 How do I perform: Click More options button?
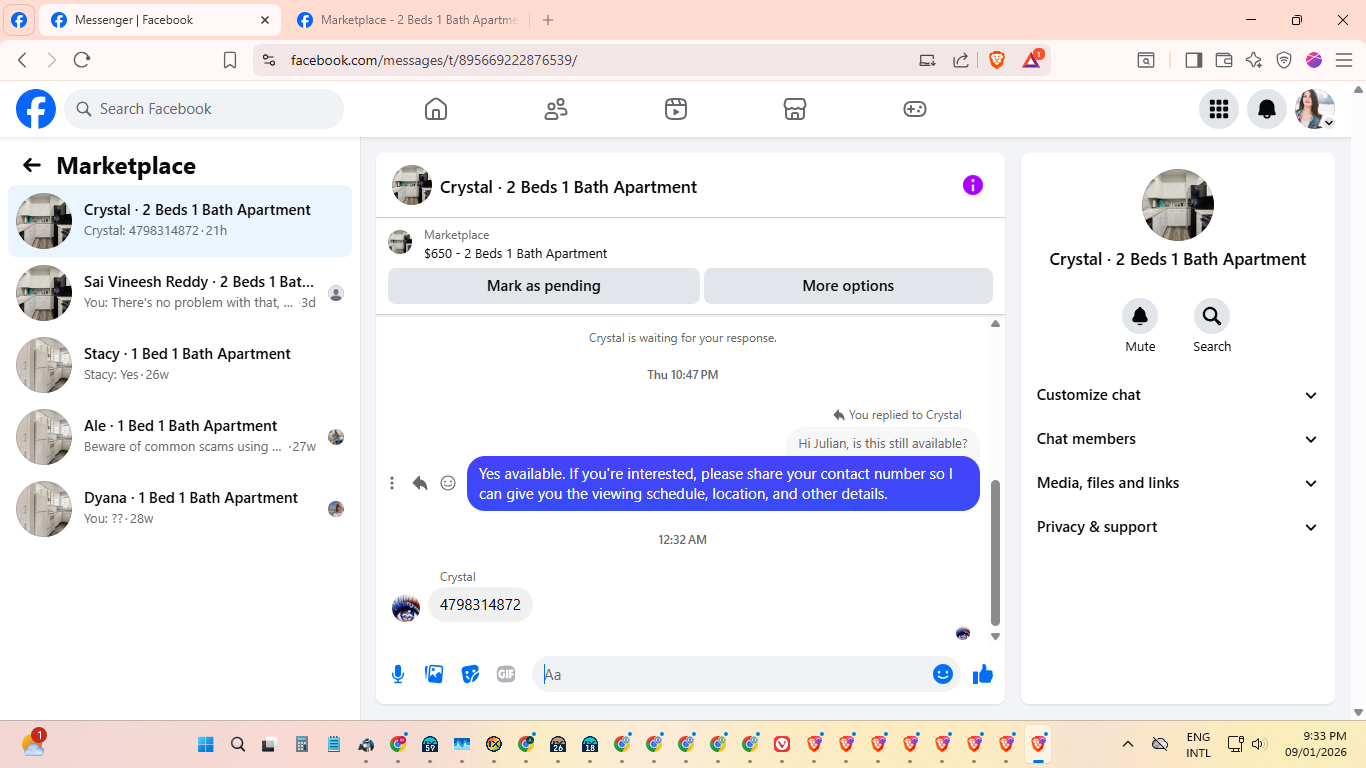click(848, 286)
